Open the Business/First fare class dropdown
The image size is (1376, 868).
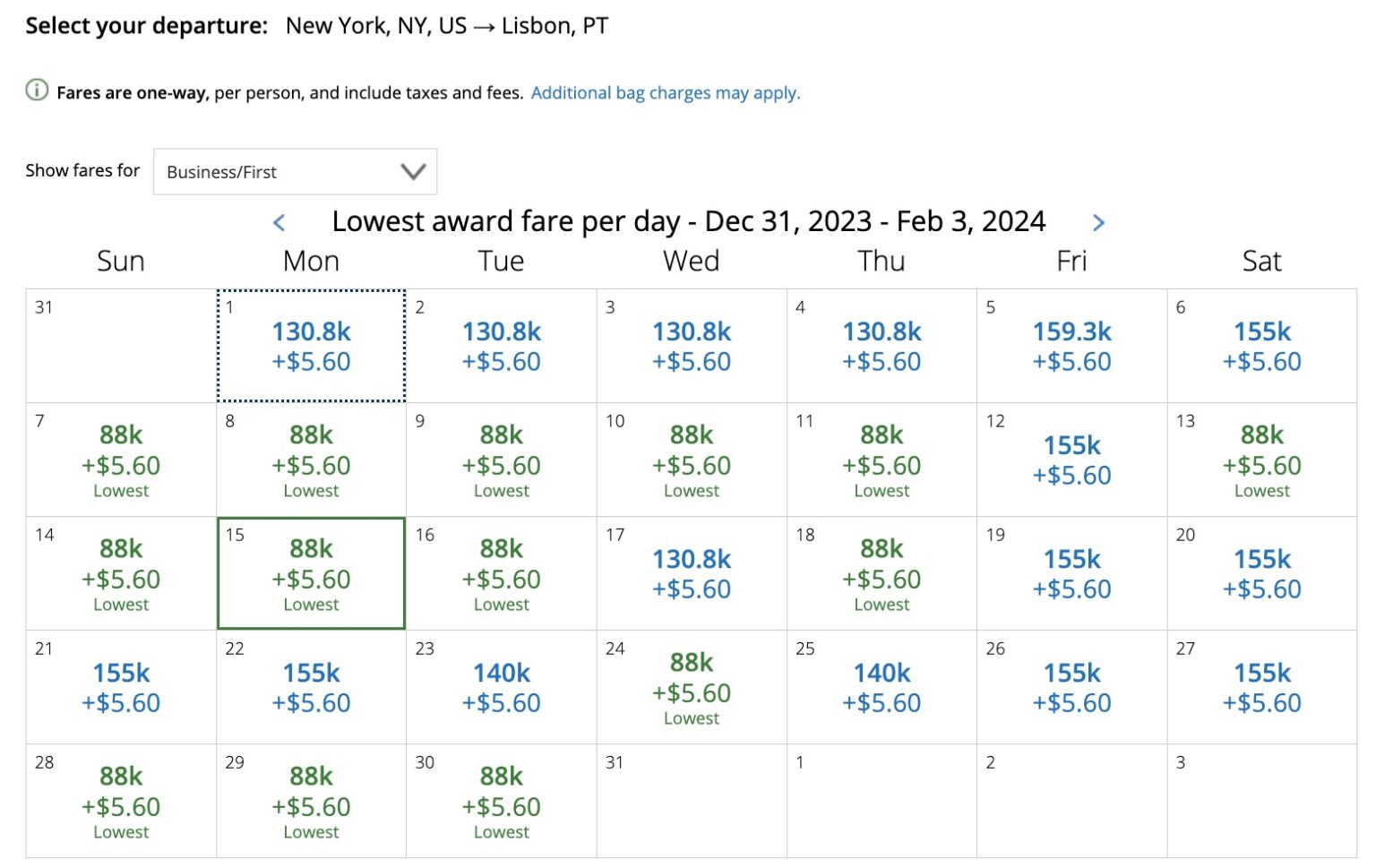(x=295, y=171)
